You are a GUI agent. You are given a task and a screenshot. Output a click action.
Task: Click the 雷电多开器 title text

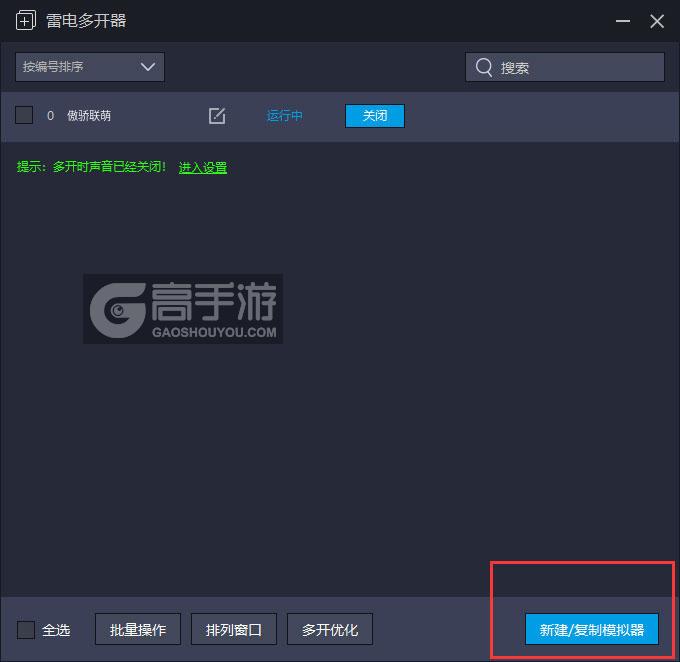point(86,21)
